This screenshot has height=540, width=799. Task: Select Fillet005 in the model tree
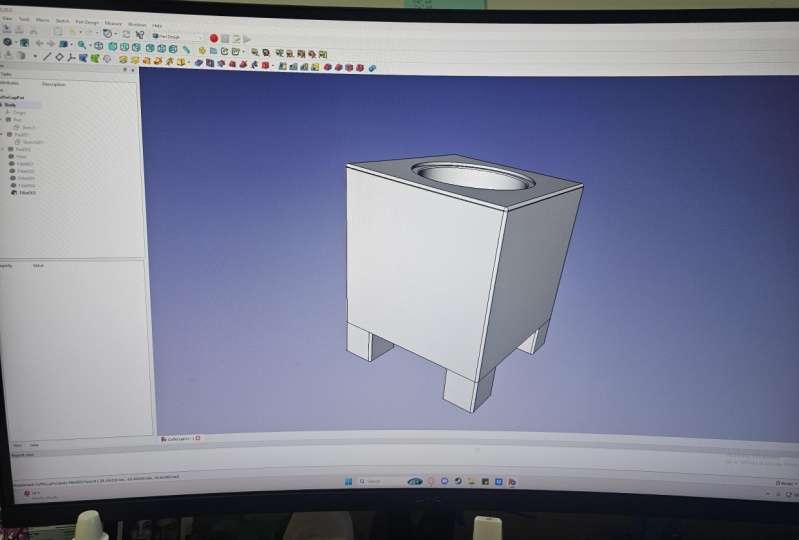pyautogui.click(x=27, y=193)
